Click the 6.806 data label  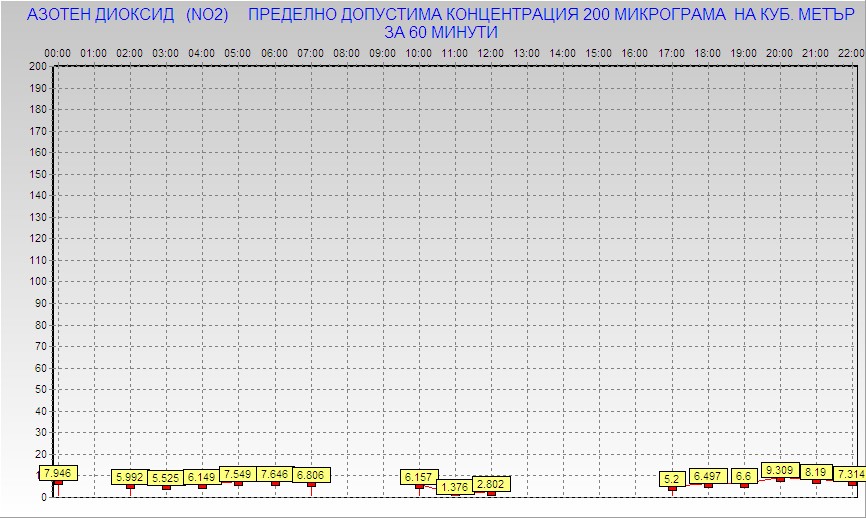[x=311, y=475]
